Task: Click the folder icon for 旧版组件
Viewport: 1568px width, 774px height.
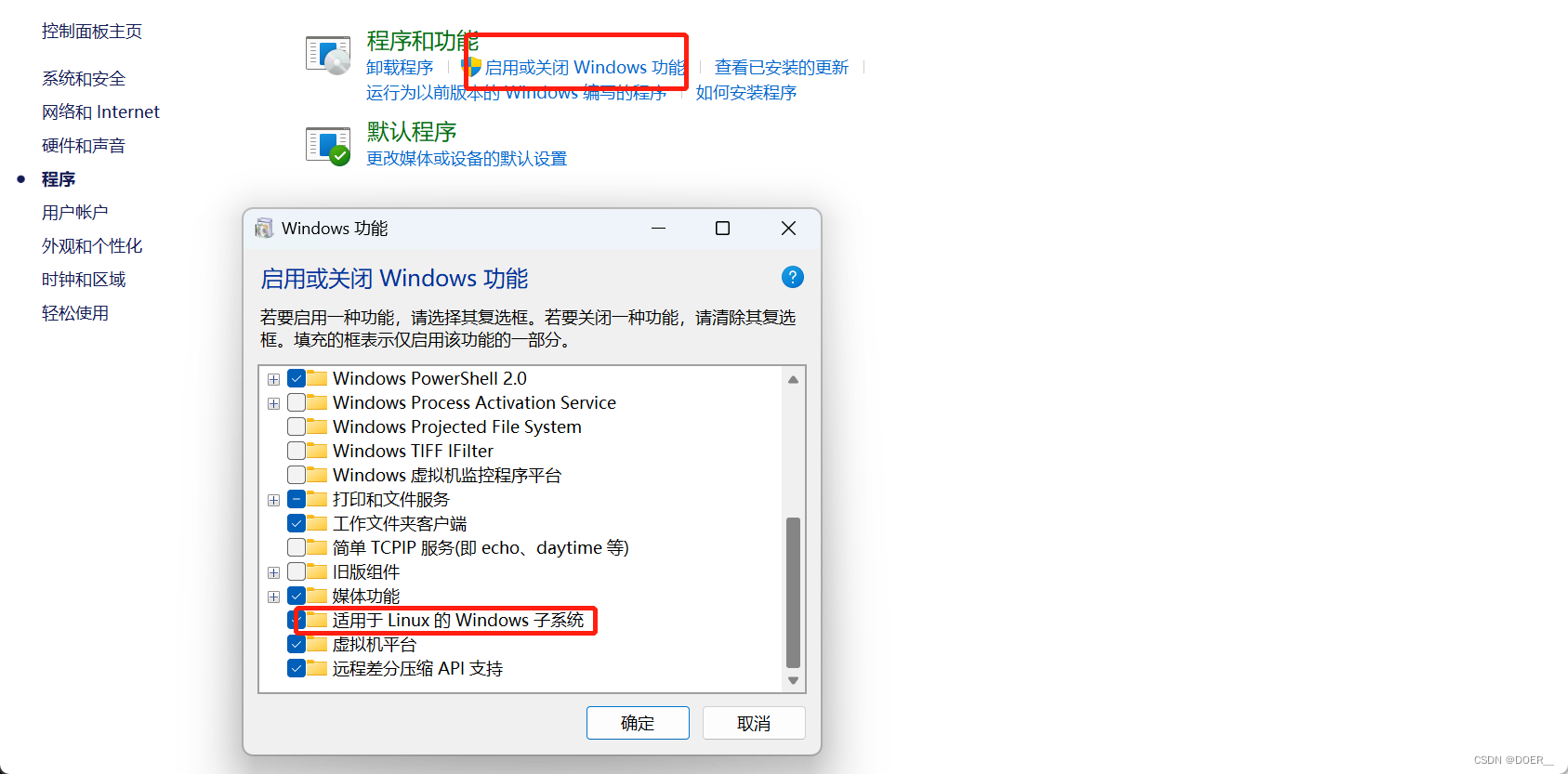Action: click(317, 571)
